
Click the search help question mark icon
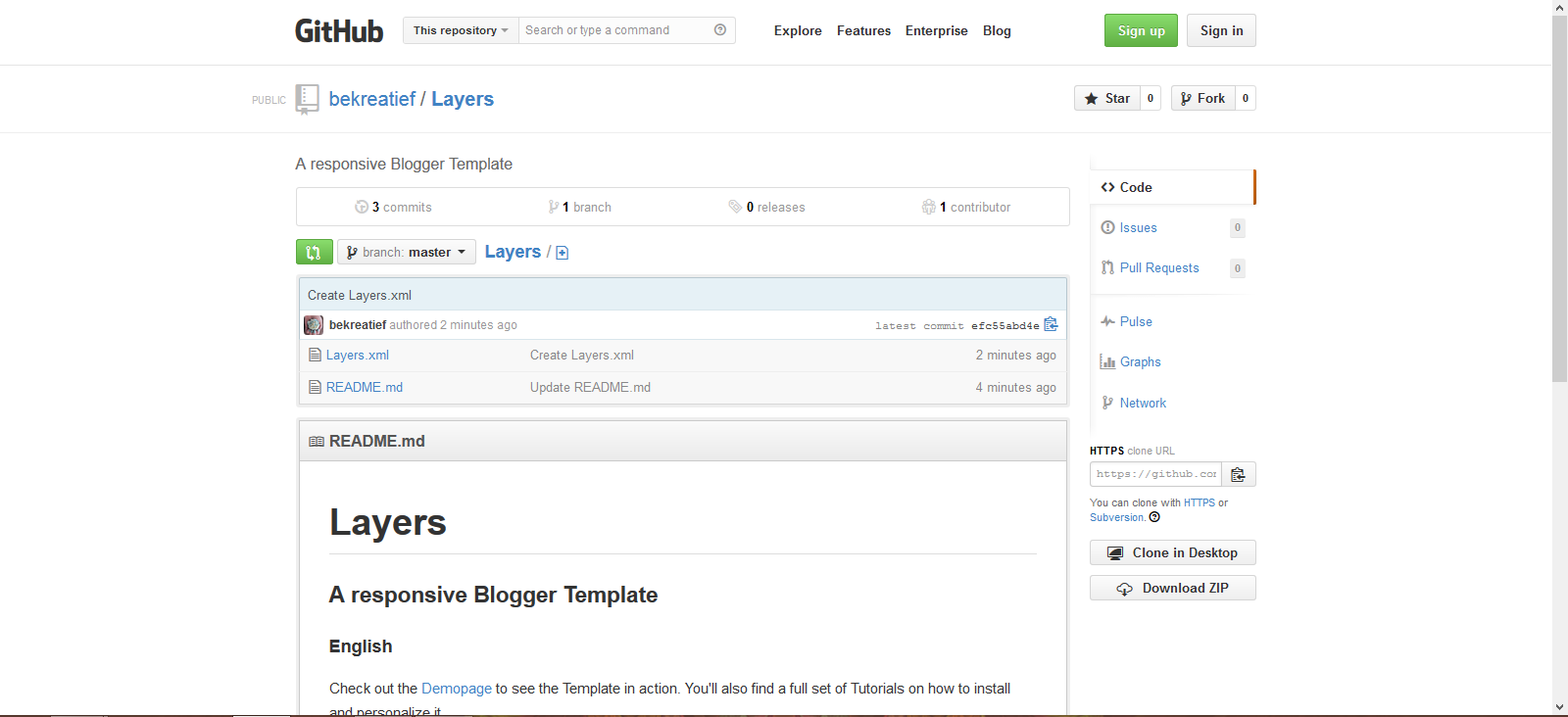click(x=720, y=30)
